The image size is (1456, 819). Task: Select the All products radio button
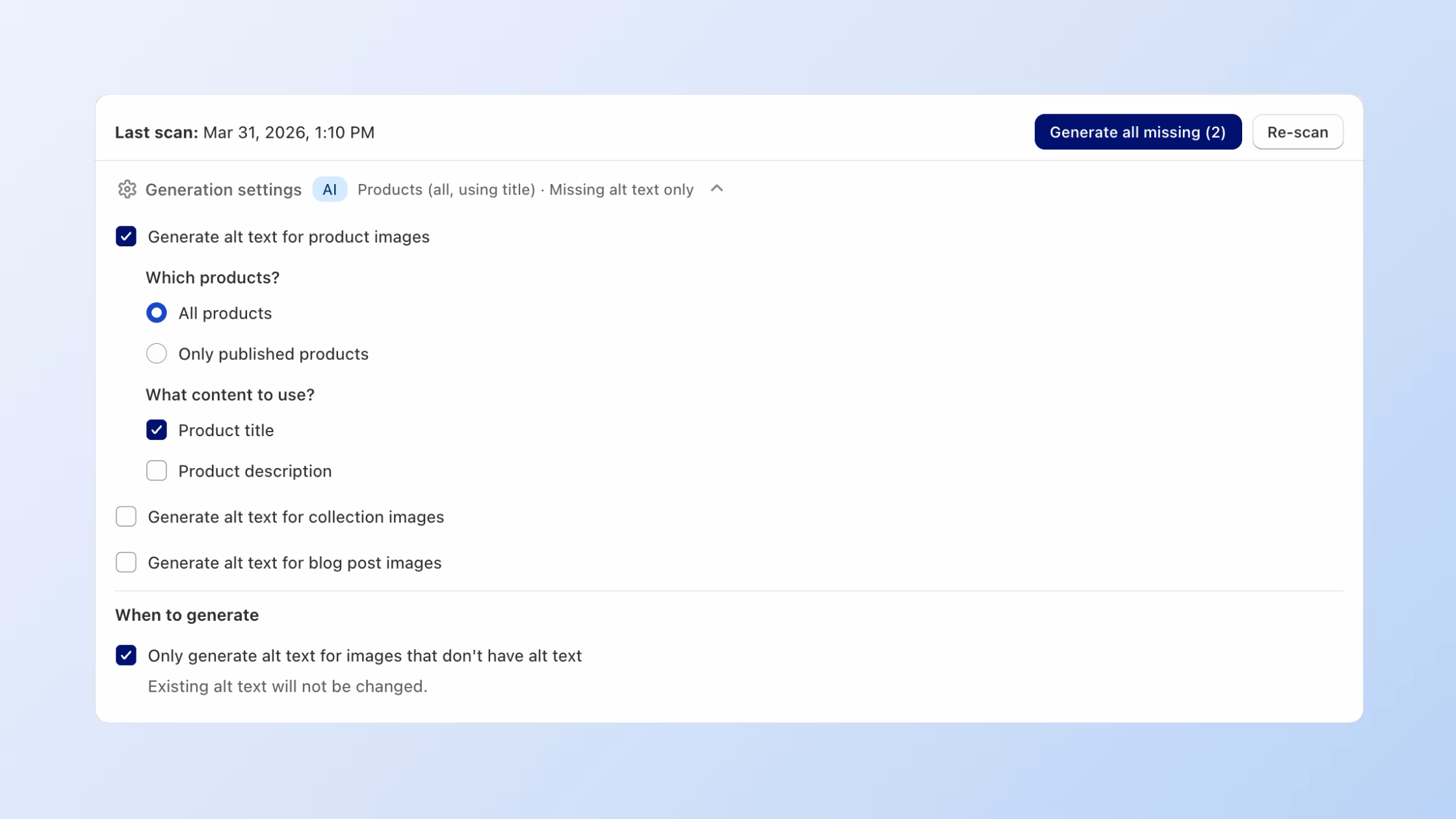(x=157, y=313)
